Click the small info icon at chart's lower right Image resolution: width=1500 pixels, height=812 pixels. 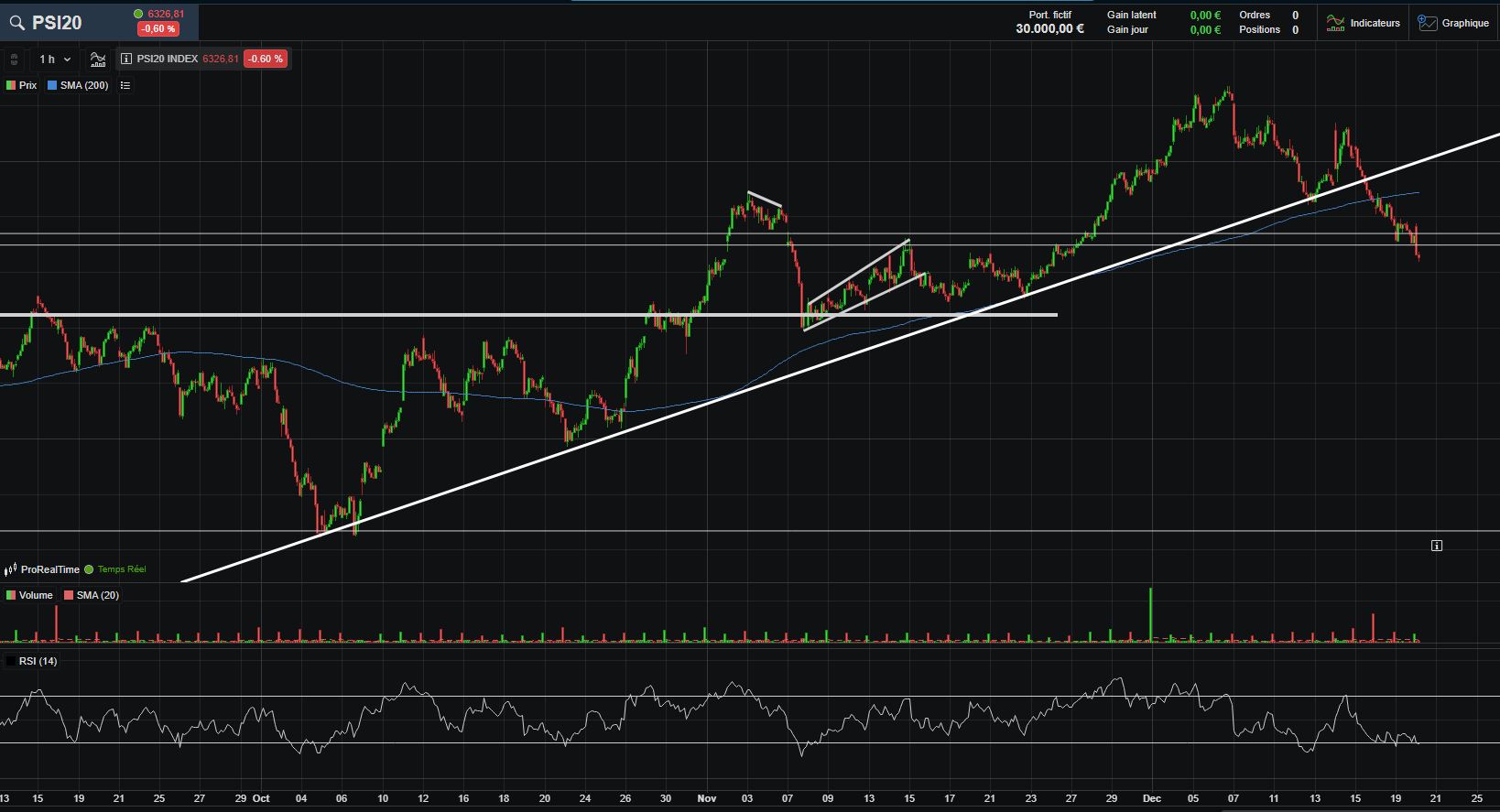point(1437,546)
